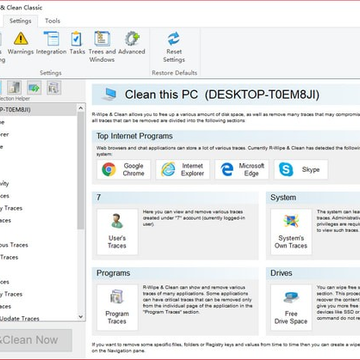
Task: Click the Selection Helper icon with green arrows
Action: [x=34, y=88]
